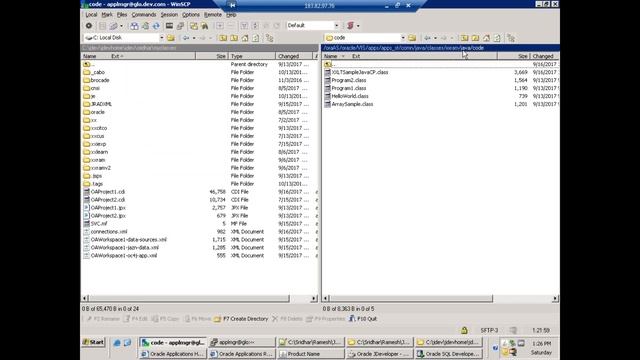This screenshot has width=640, height=360.
Task: Click red New Session icon
Action: [350, 25]
